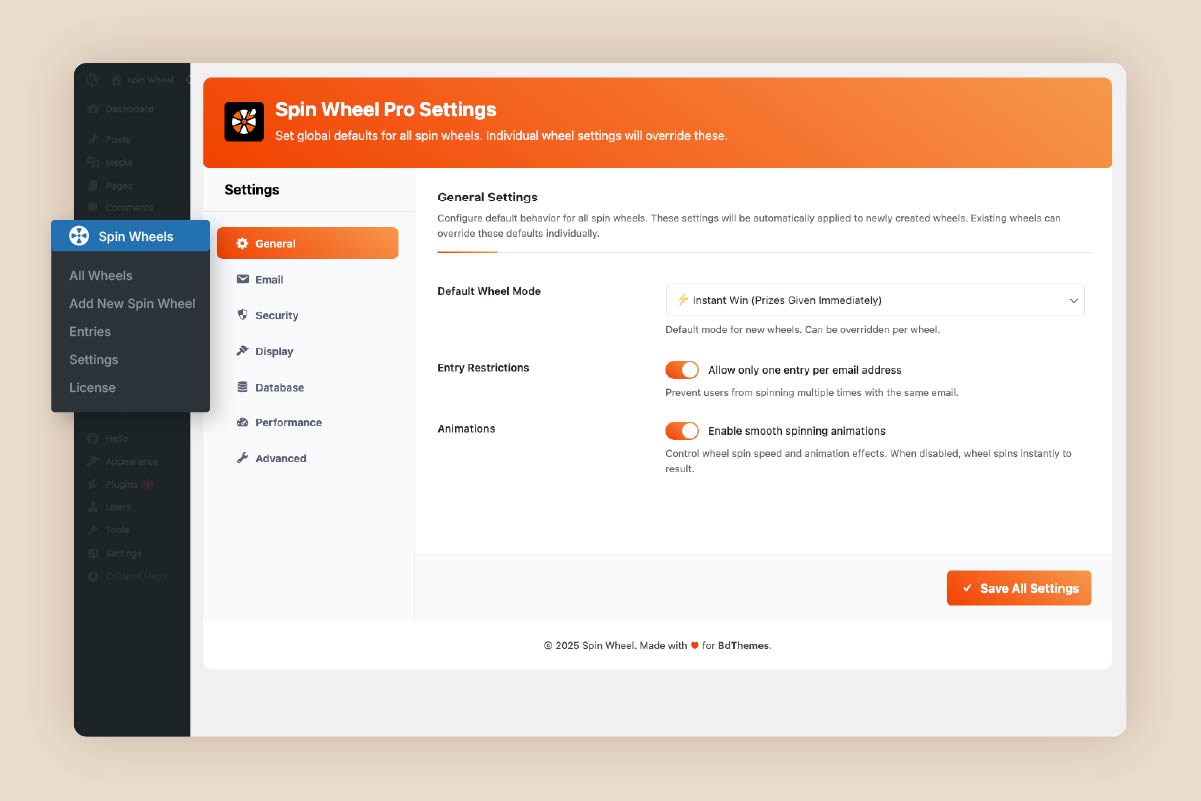The width and height of the screenshot is (1201, 801).
Task: Choose Add New Spin Wheel
Action: 132,303
